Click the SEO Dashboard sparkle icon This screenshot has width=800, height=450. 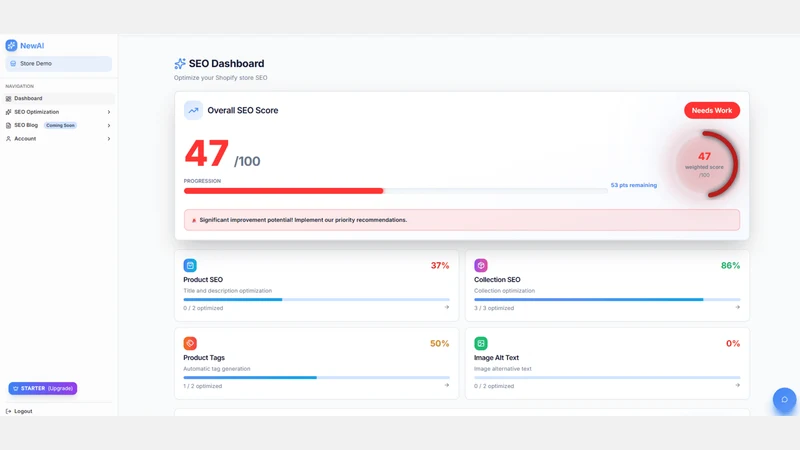pos(180,64)
